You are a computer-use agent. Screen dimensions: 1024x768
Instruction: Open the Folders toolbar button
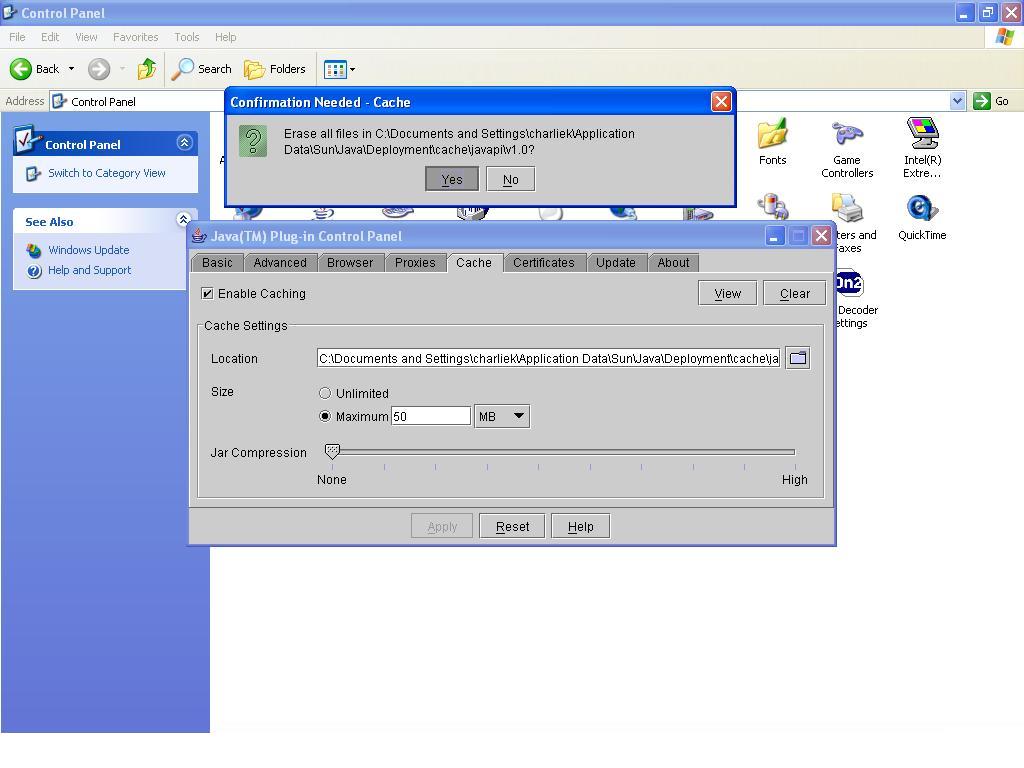coord(275,69)
